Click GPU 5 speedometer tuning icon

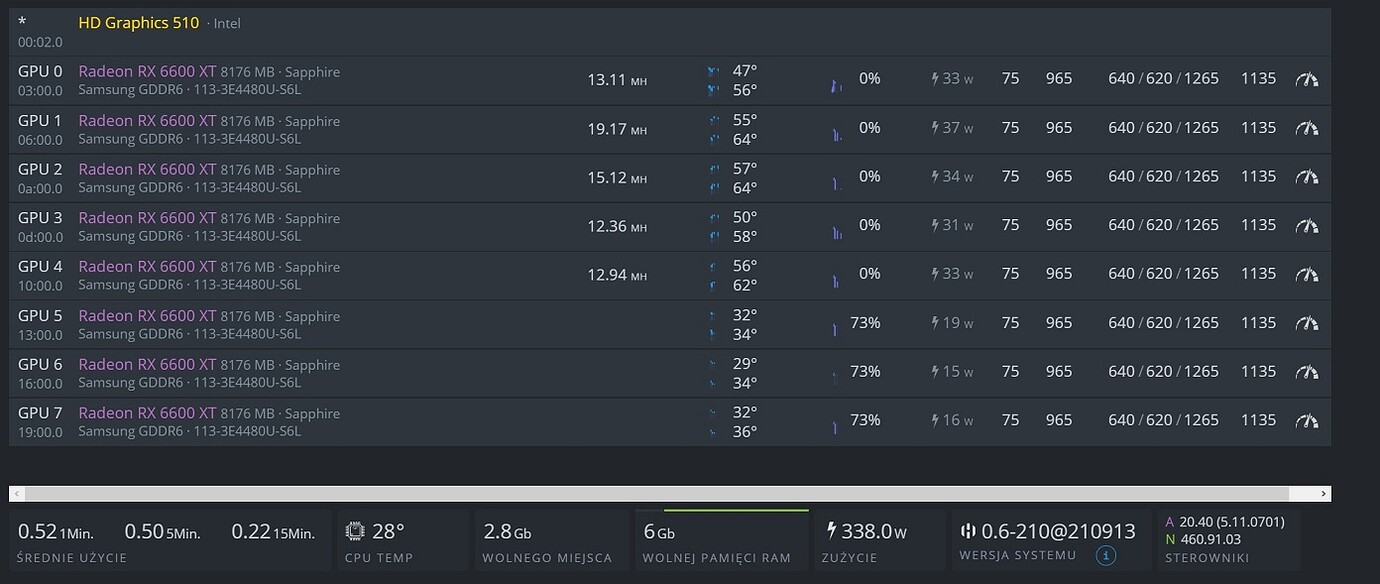click(1306, 323)
